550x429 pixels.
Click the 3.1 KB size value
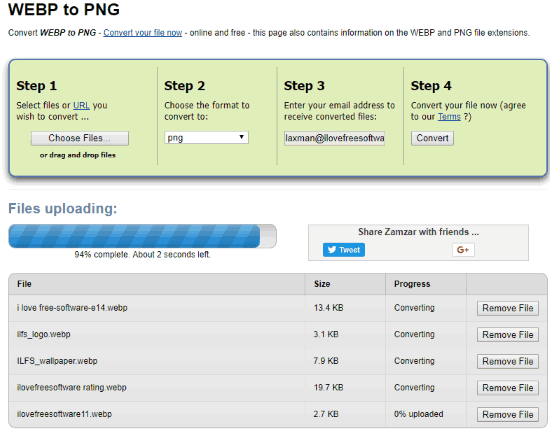[x=326, y=334]
